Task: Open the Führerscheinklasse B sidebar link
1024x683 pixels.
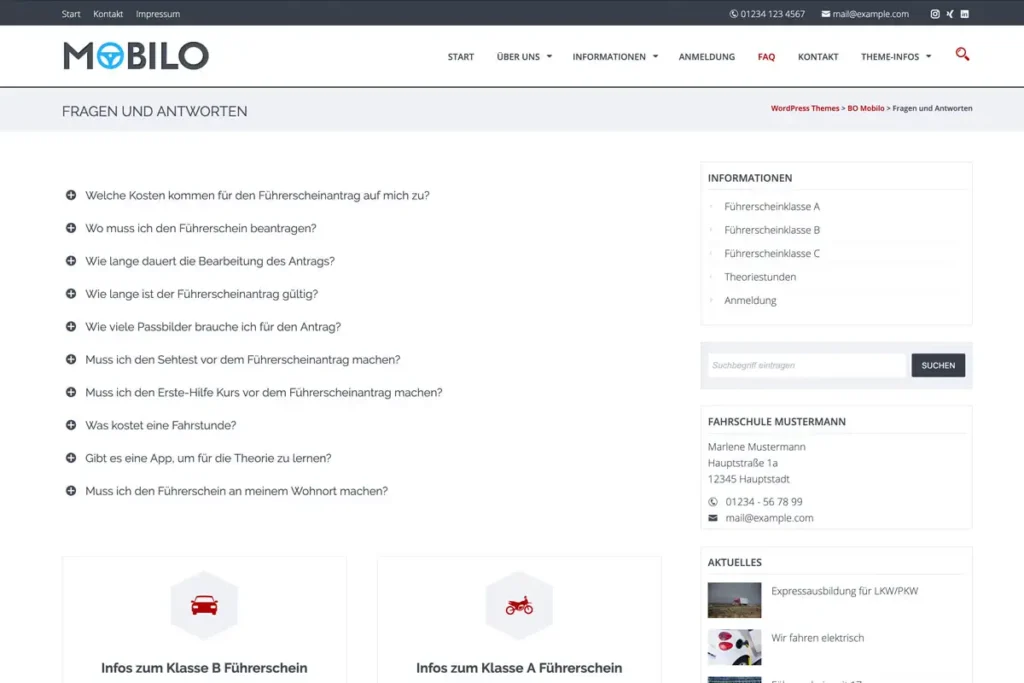Action: pyautogui.click(x=770, y=230)
